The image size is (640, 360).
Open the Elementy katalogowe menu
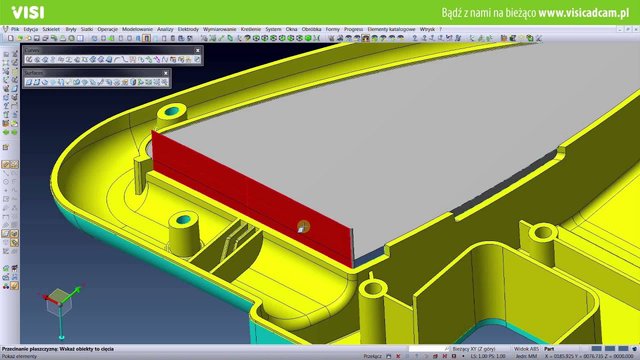(391, 29)
